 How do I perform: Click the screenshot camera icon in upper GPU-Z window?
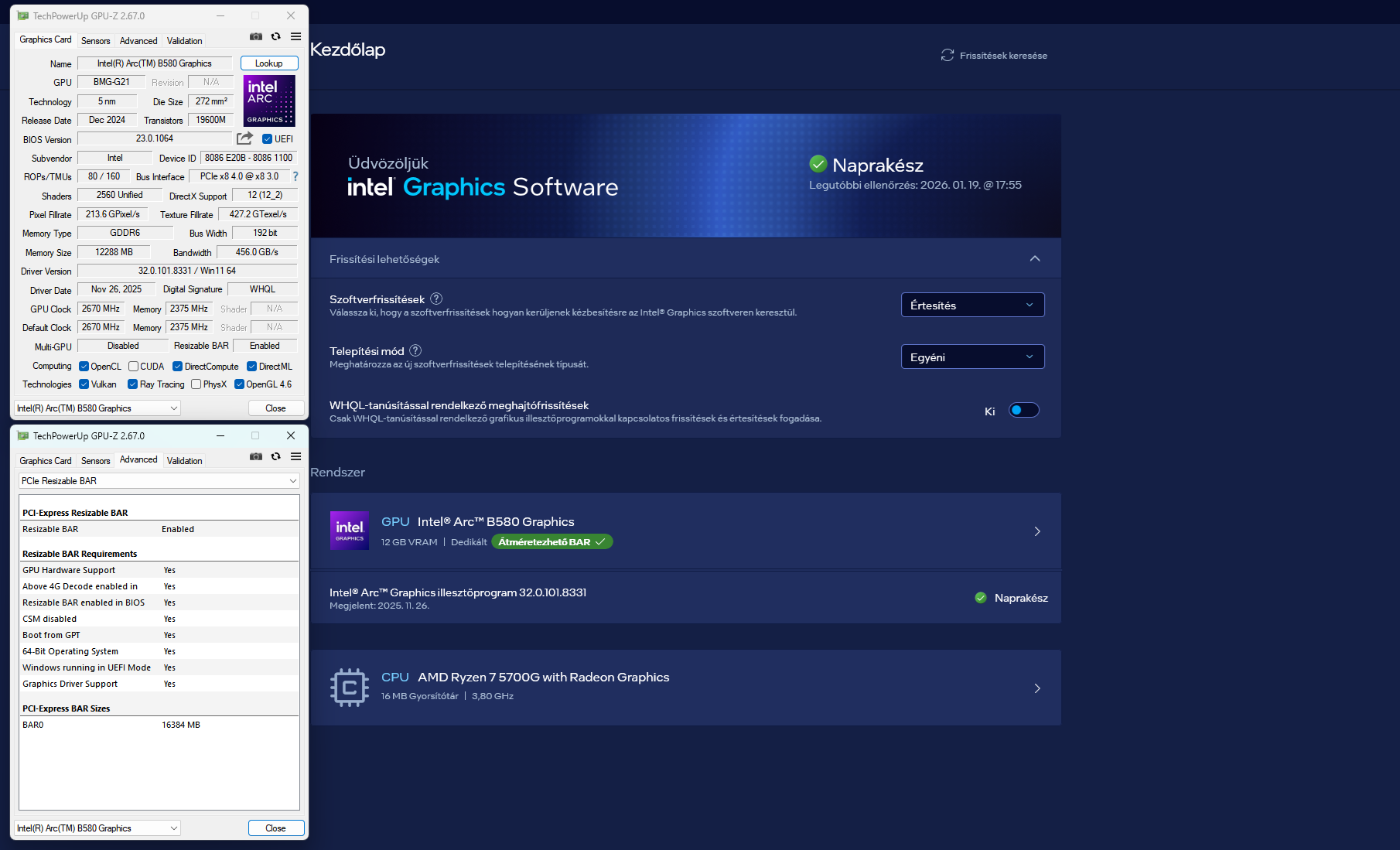pyautogui.click(x=256, y=36)
